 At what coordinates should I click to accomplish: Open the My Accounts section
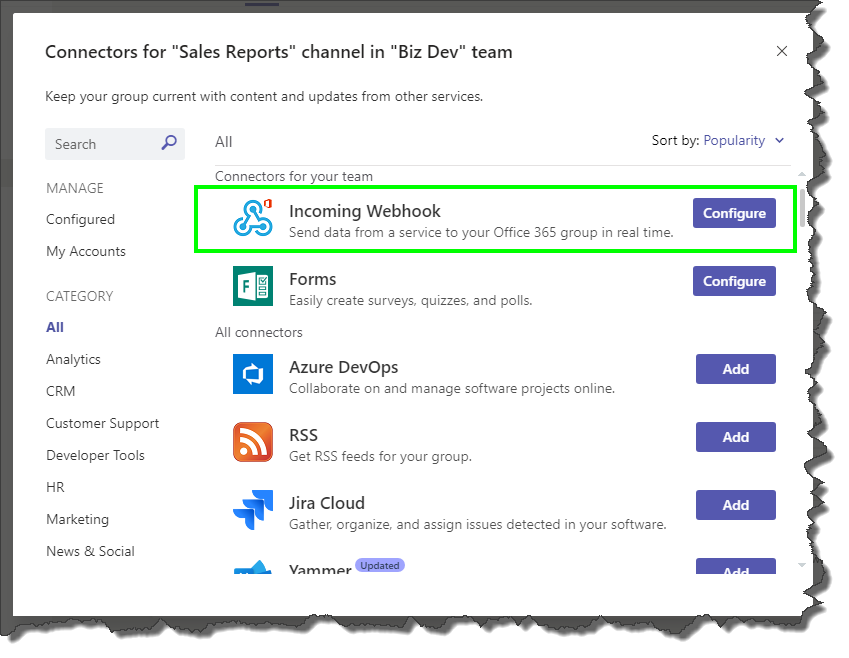[85, 251]
